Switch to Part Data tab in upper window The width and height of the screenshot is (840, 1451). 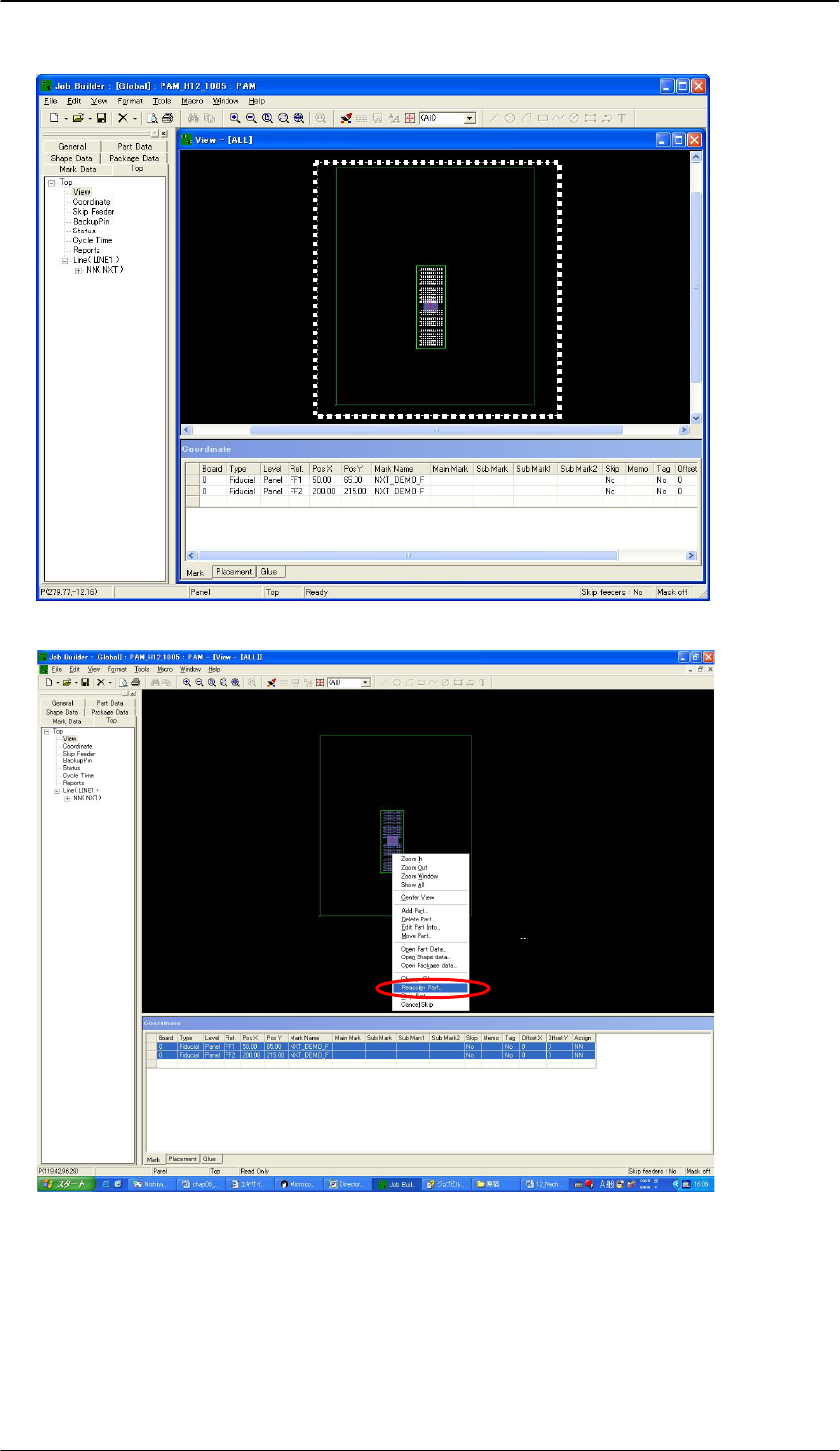(x=135, y=146)
